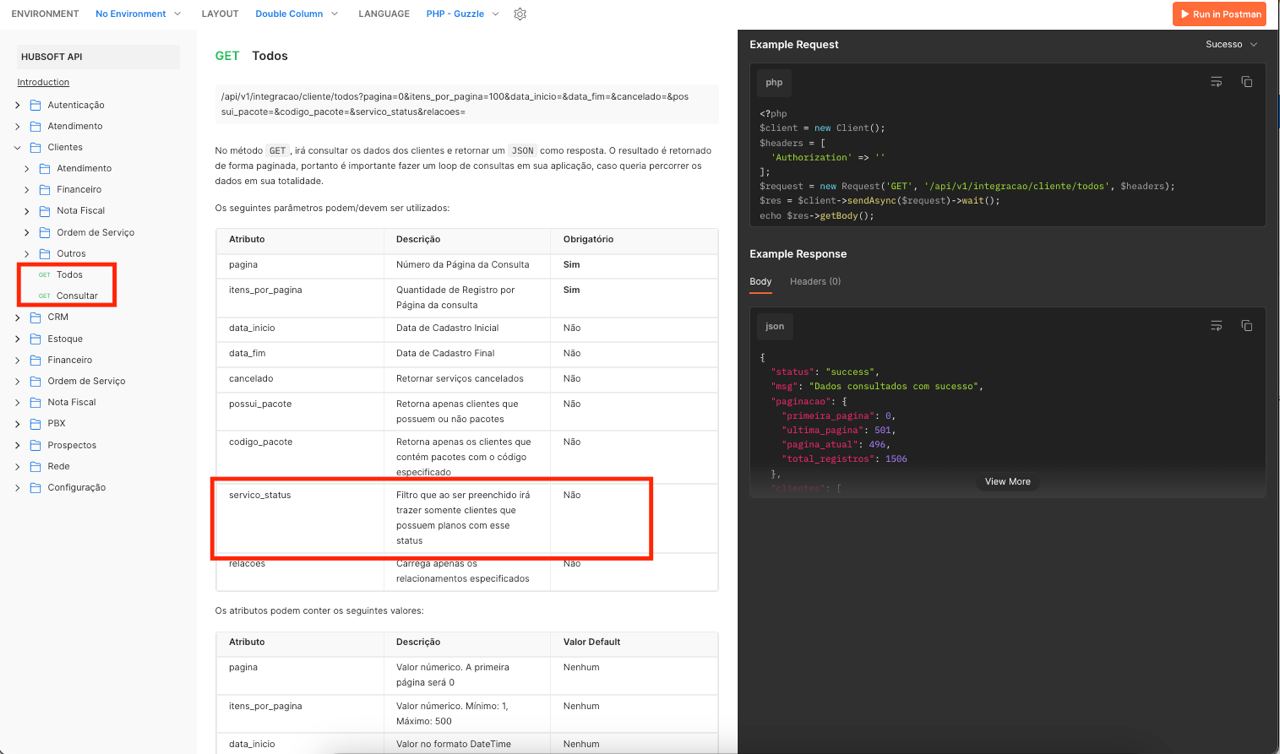Expand the CRM folder chevron
This screenshot has height=754, width=1280.
point(18,317)
